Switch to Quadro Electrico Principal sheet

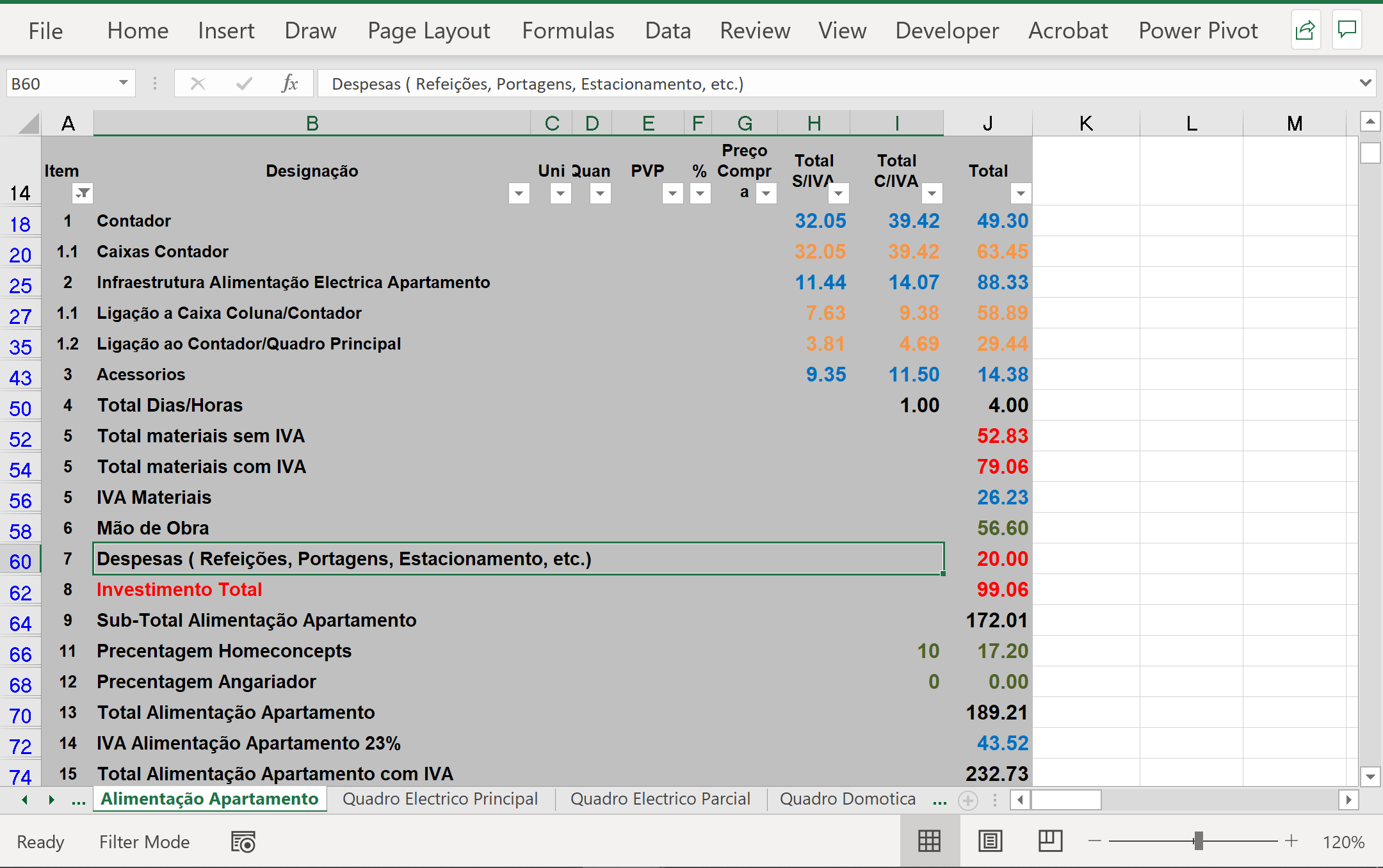[440, 799]
